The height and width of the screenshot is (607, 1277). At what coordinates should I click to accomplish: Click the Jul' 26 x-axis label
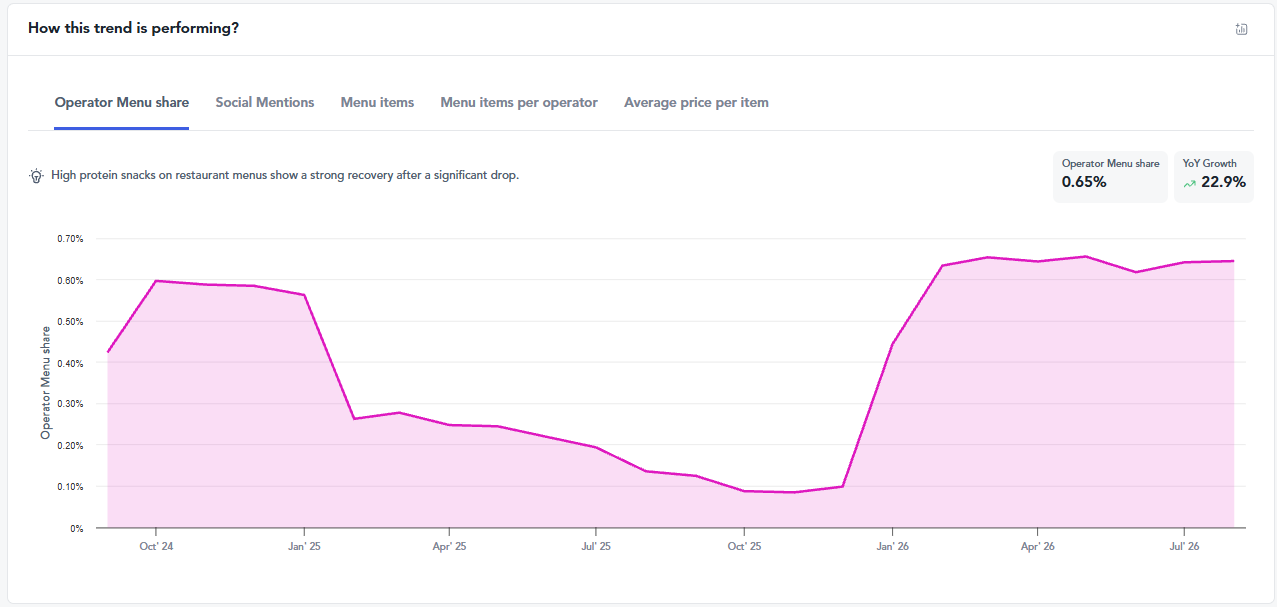tap(1184, 546)
